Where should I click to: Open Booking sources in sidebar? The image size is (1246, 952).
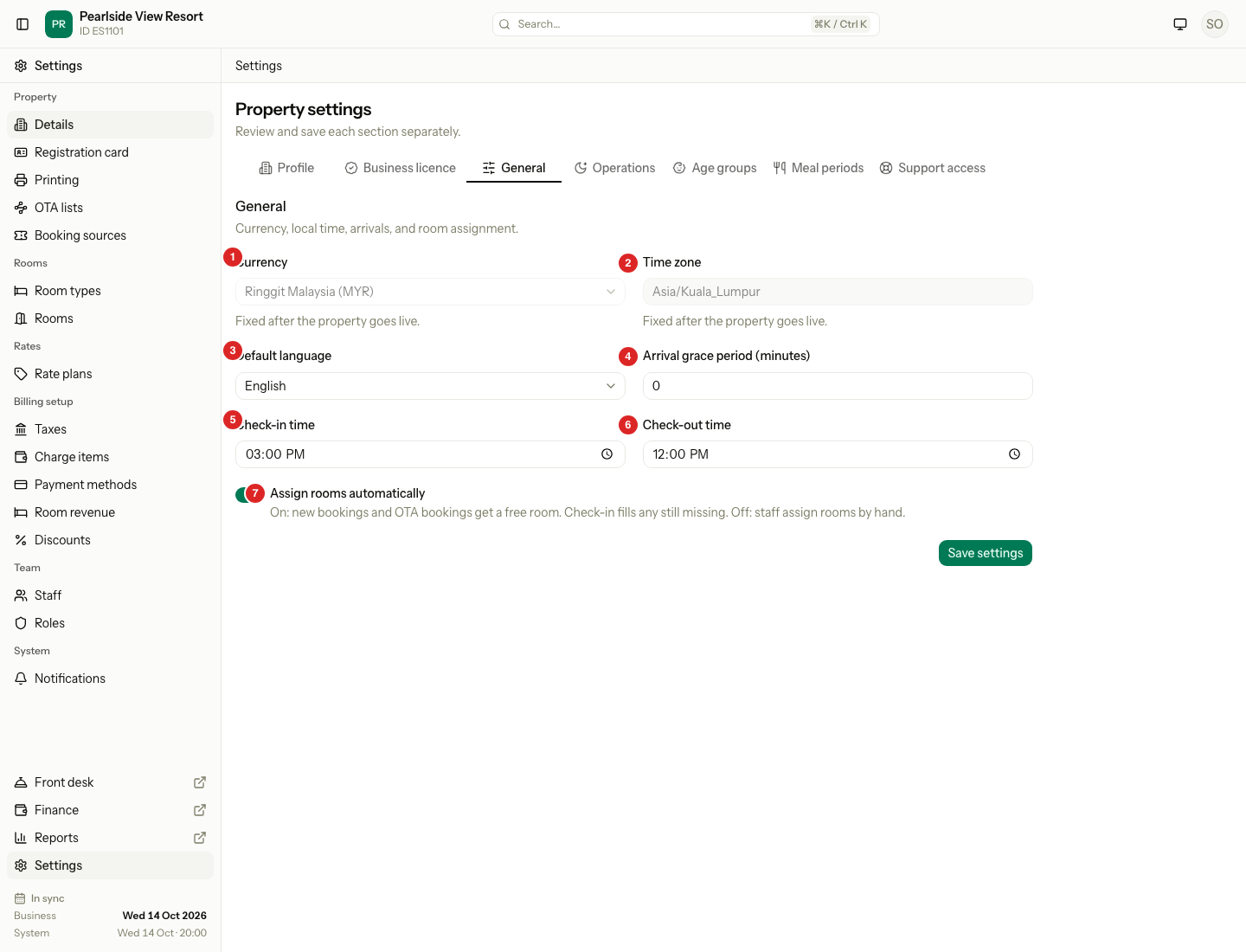110,235
